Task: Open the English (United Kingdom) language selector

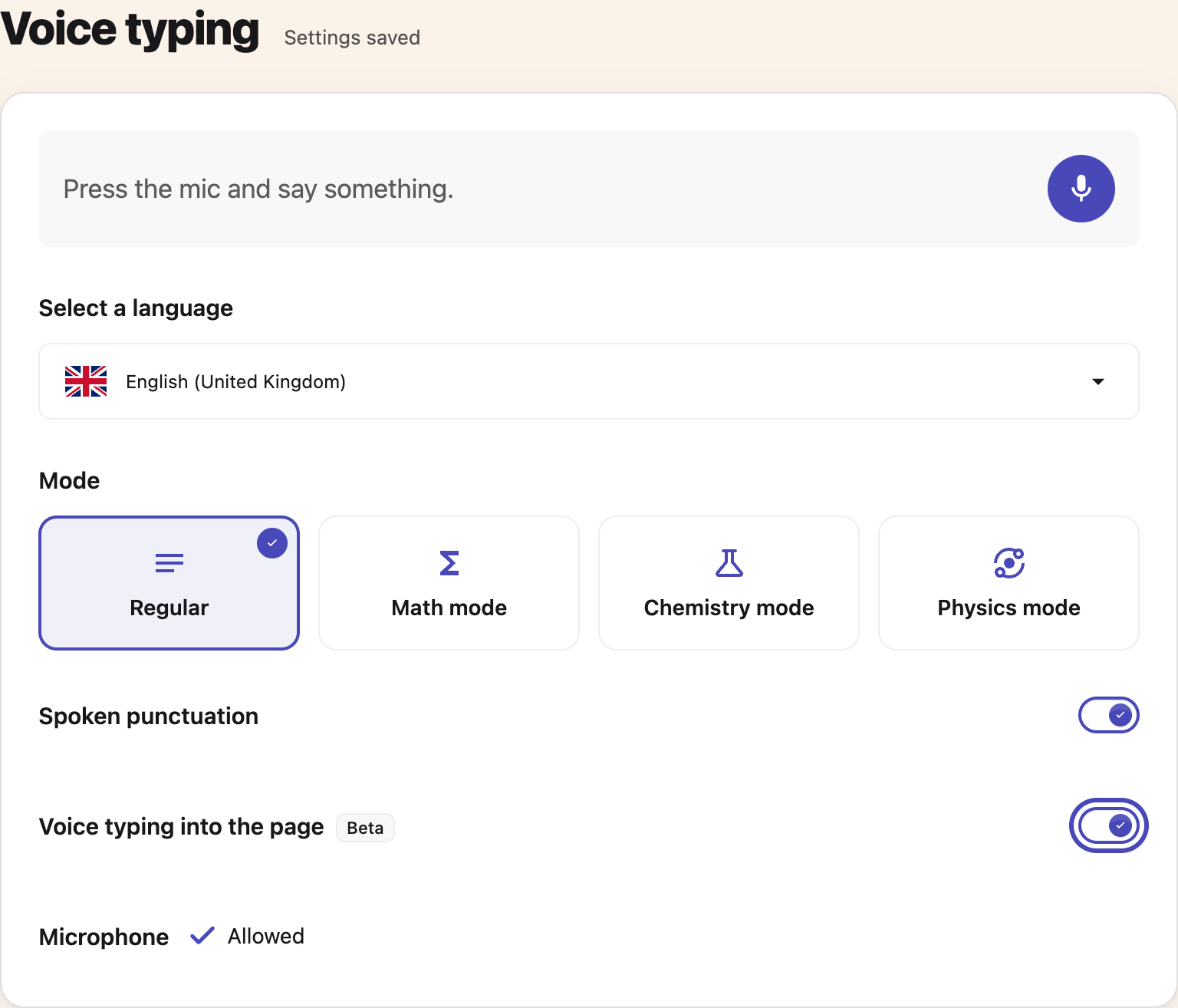Action: (589, 381)
